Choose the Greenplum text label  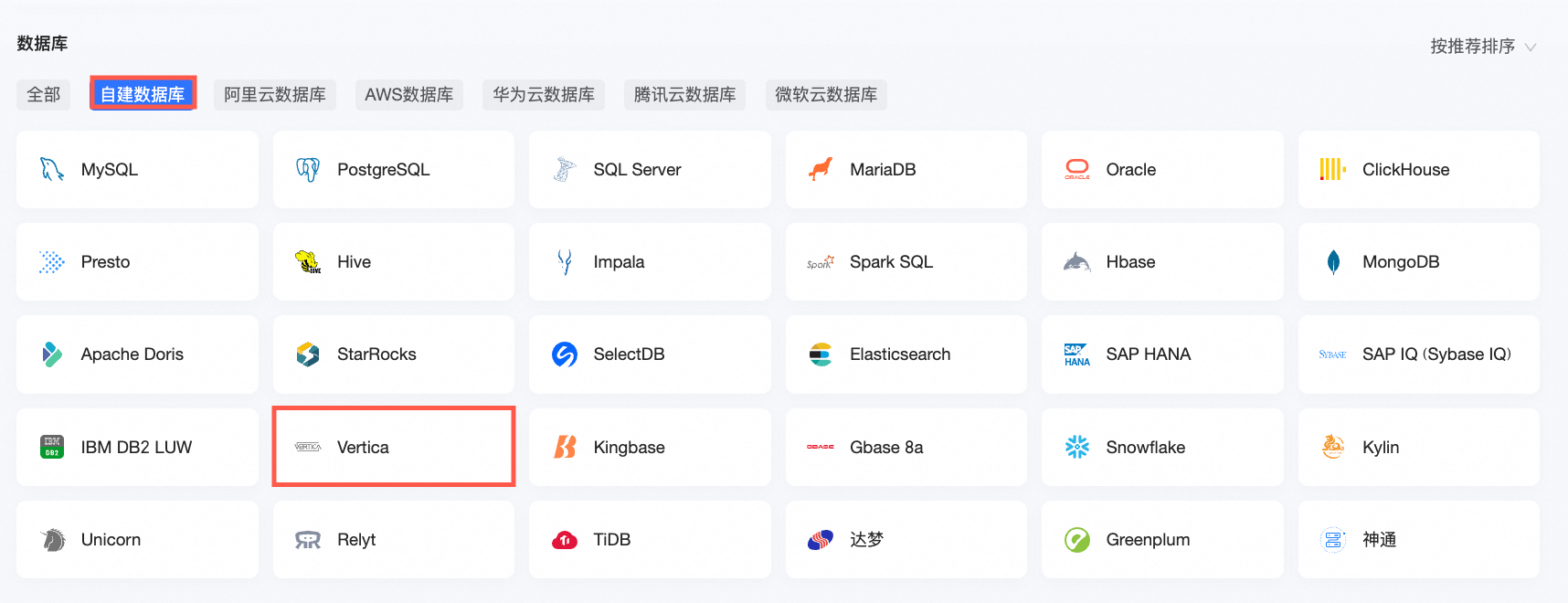(x=1148, y=540)
